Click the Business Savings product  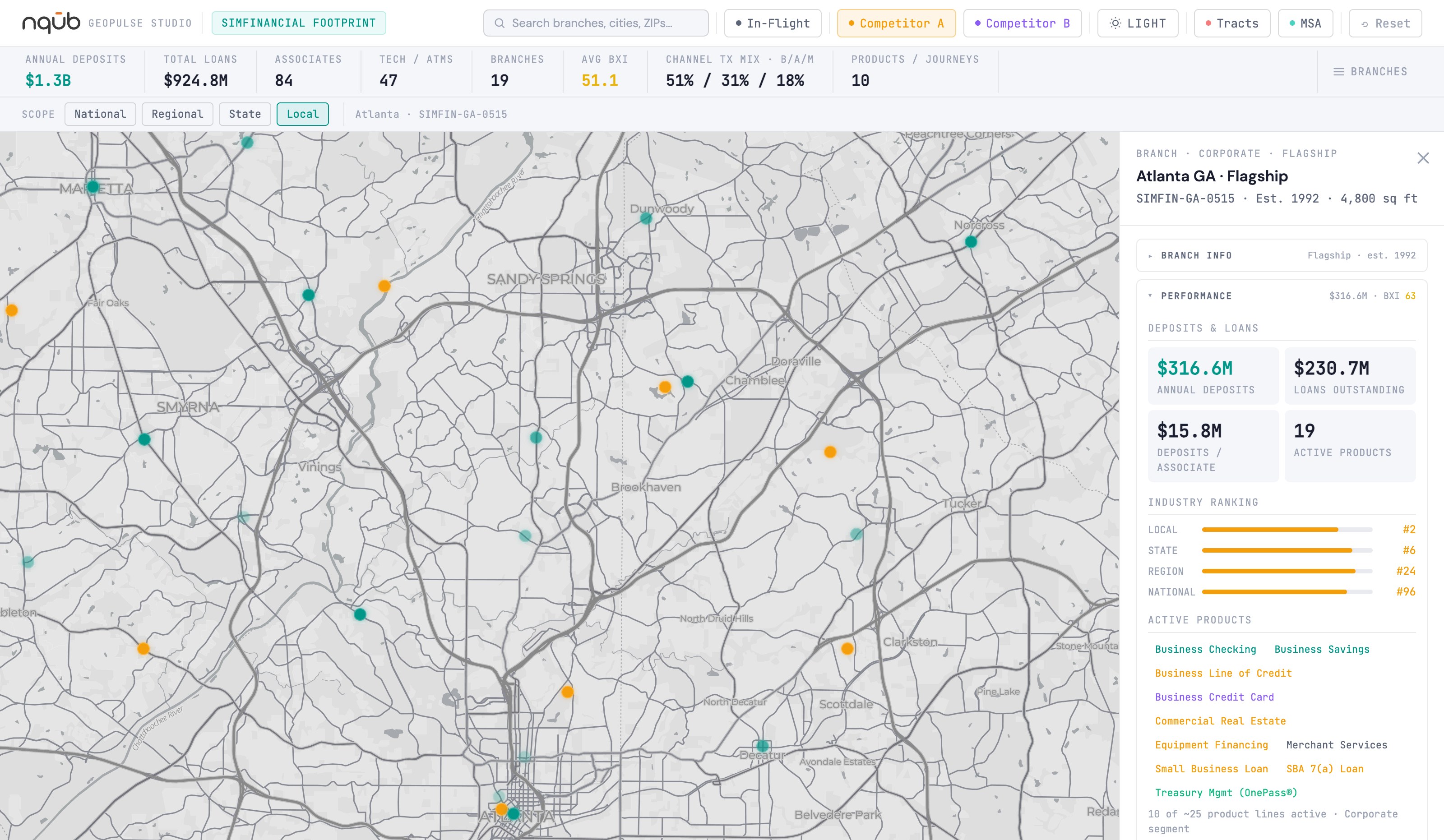tap(1321, 649)
